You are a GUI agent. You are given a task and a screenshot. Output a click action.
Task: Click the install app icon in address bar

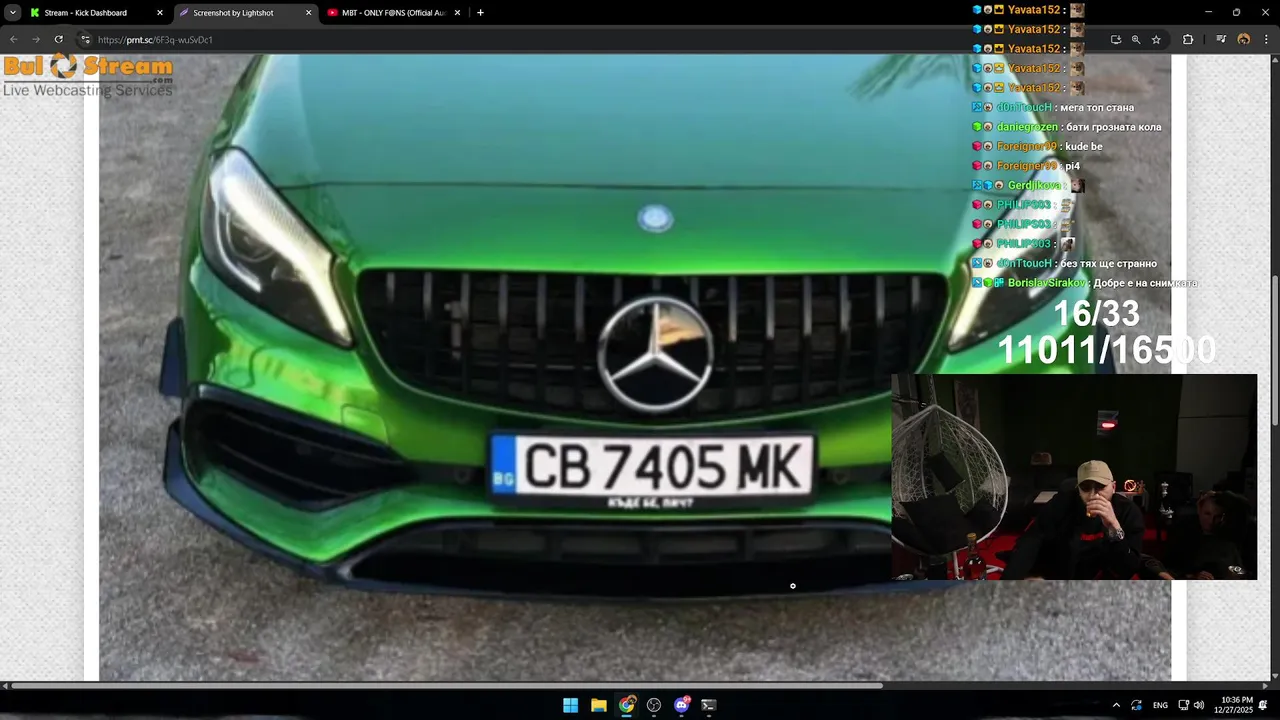pos(1116,40)
